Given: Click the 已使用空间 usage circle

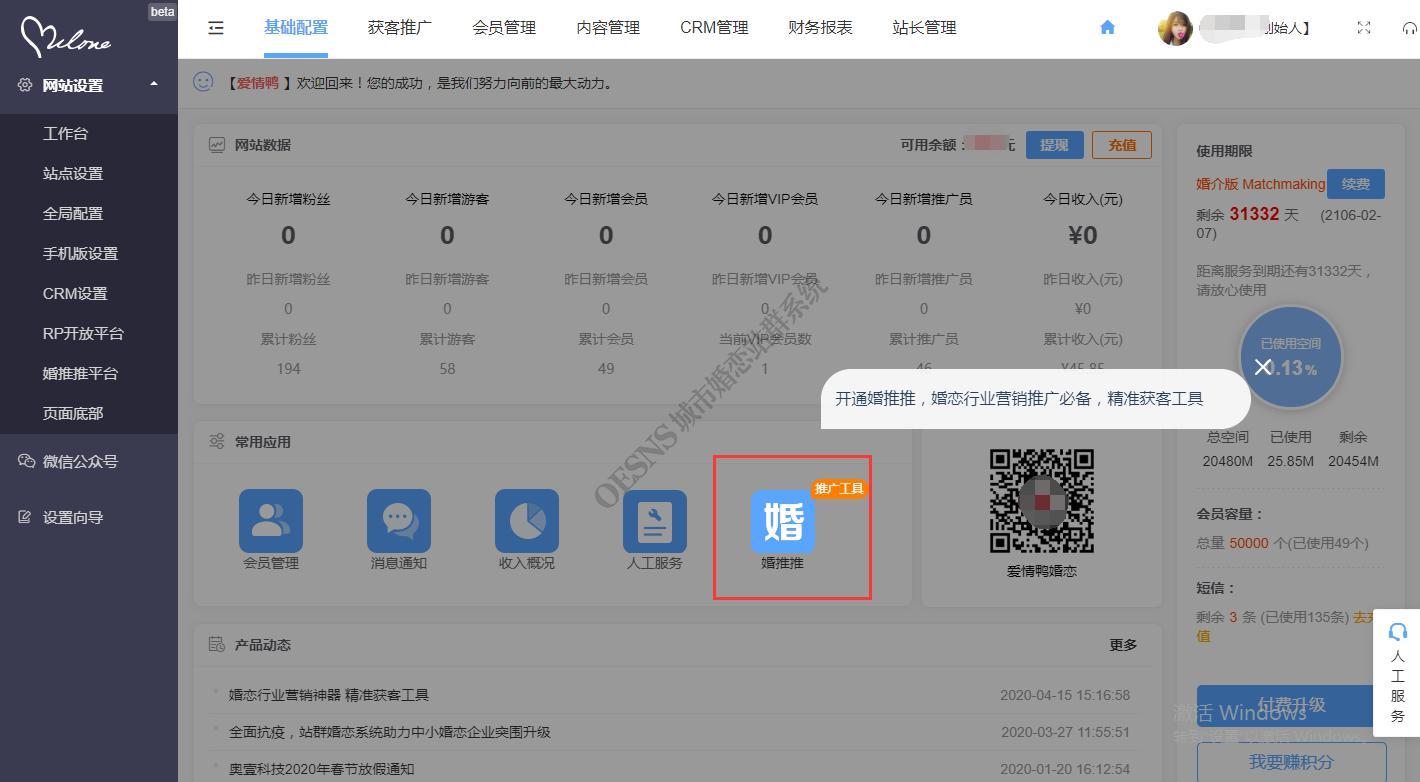Looking at the screenshot, I should coord(1291,357).
